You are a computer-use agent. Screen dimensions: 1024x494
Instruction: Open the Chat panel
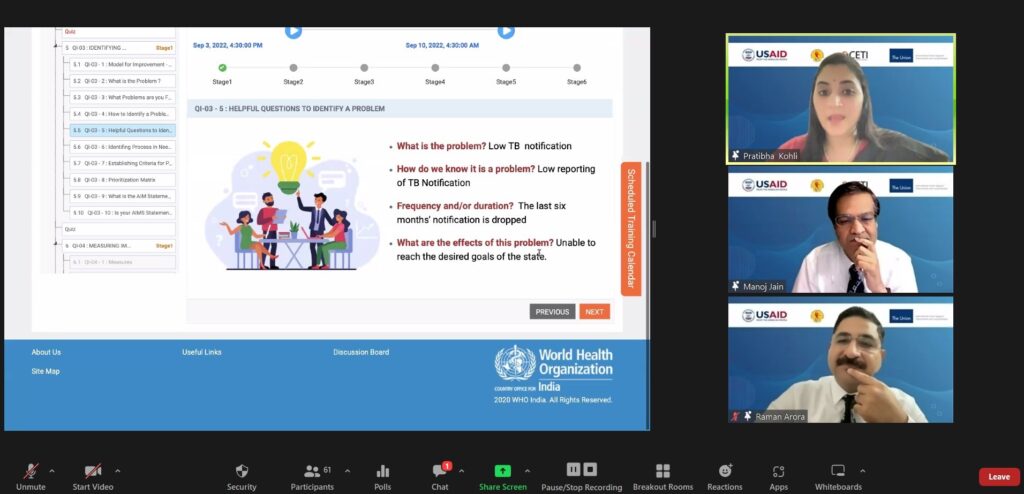pos(439,470)
